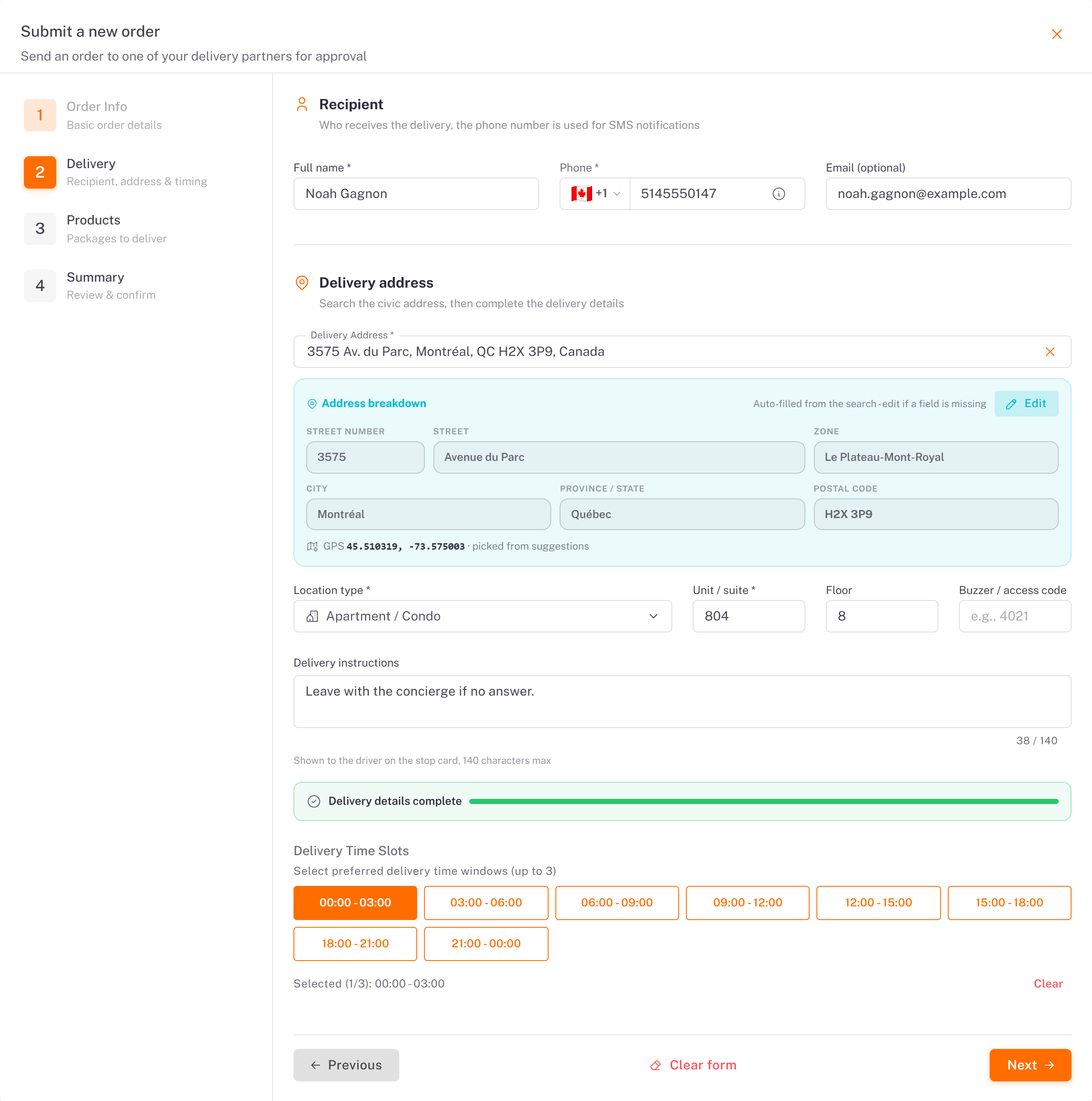Edit the address breakdown
Viewport: 1092px width, 1101px height.
pyautogui.click(x=1026, y=403)
